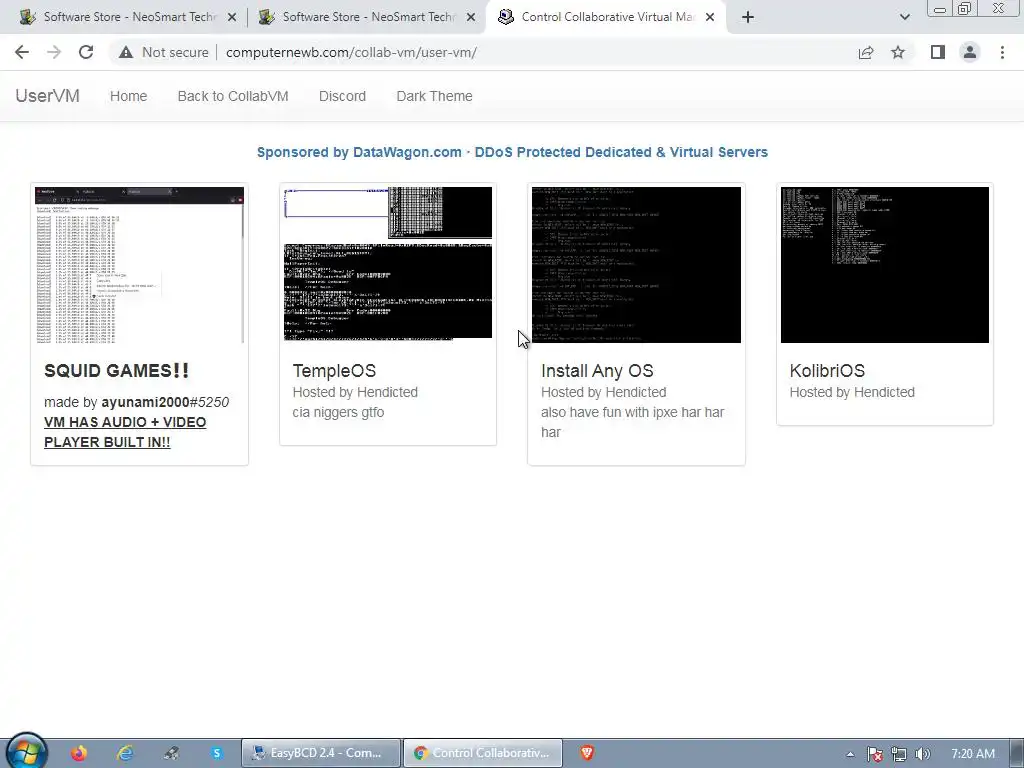Close the first Software Store tab

tap(232, 18)
